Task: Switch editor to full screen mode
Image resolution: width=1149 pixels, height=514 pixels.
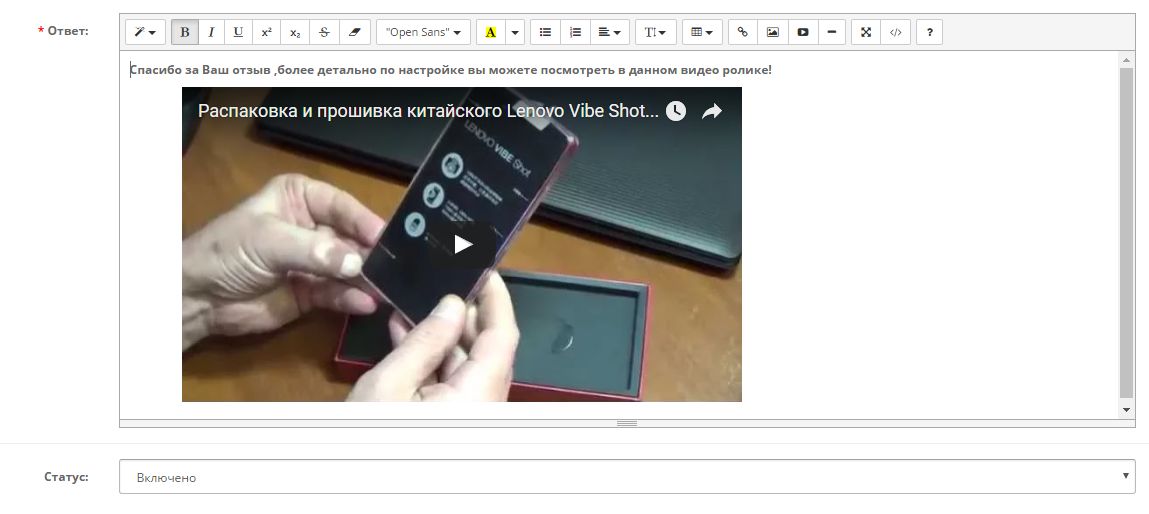Action: (866, 32)
